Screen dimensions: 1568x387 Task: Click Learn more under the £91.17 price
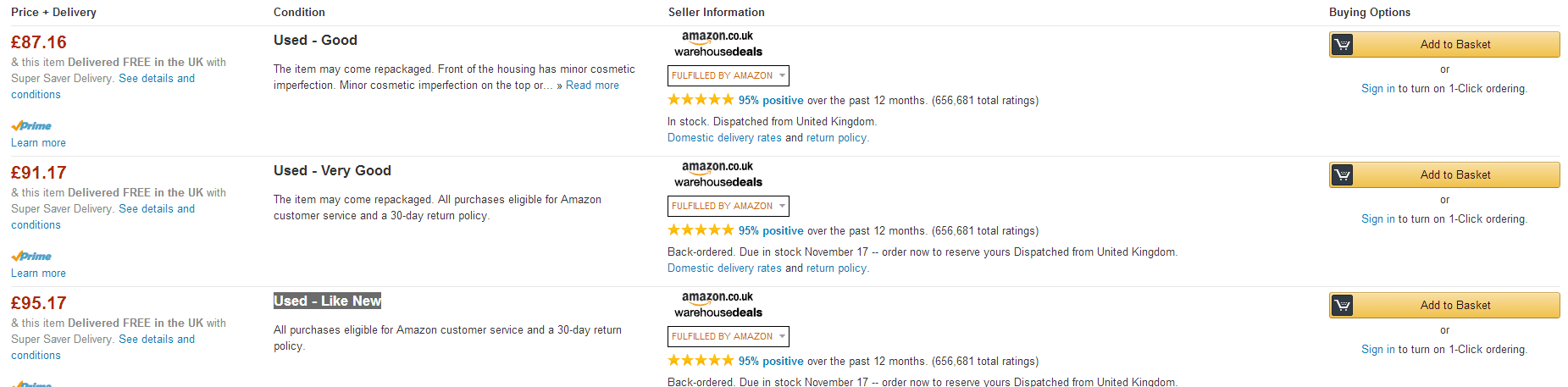click(38, 274)
